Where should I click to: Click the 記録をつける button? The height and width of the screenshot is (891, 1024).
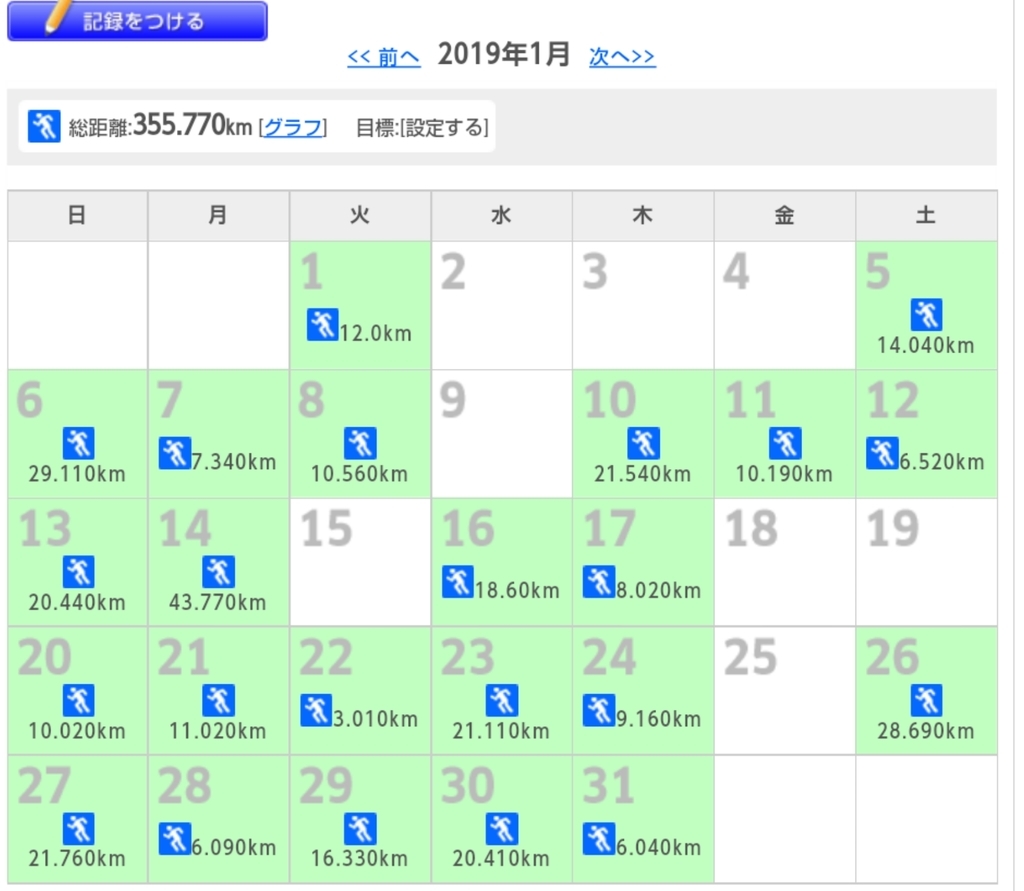click(137, 20)
